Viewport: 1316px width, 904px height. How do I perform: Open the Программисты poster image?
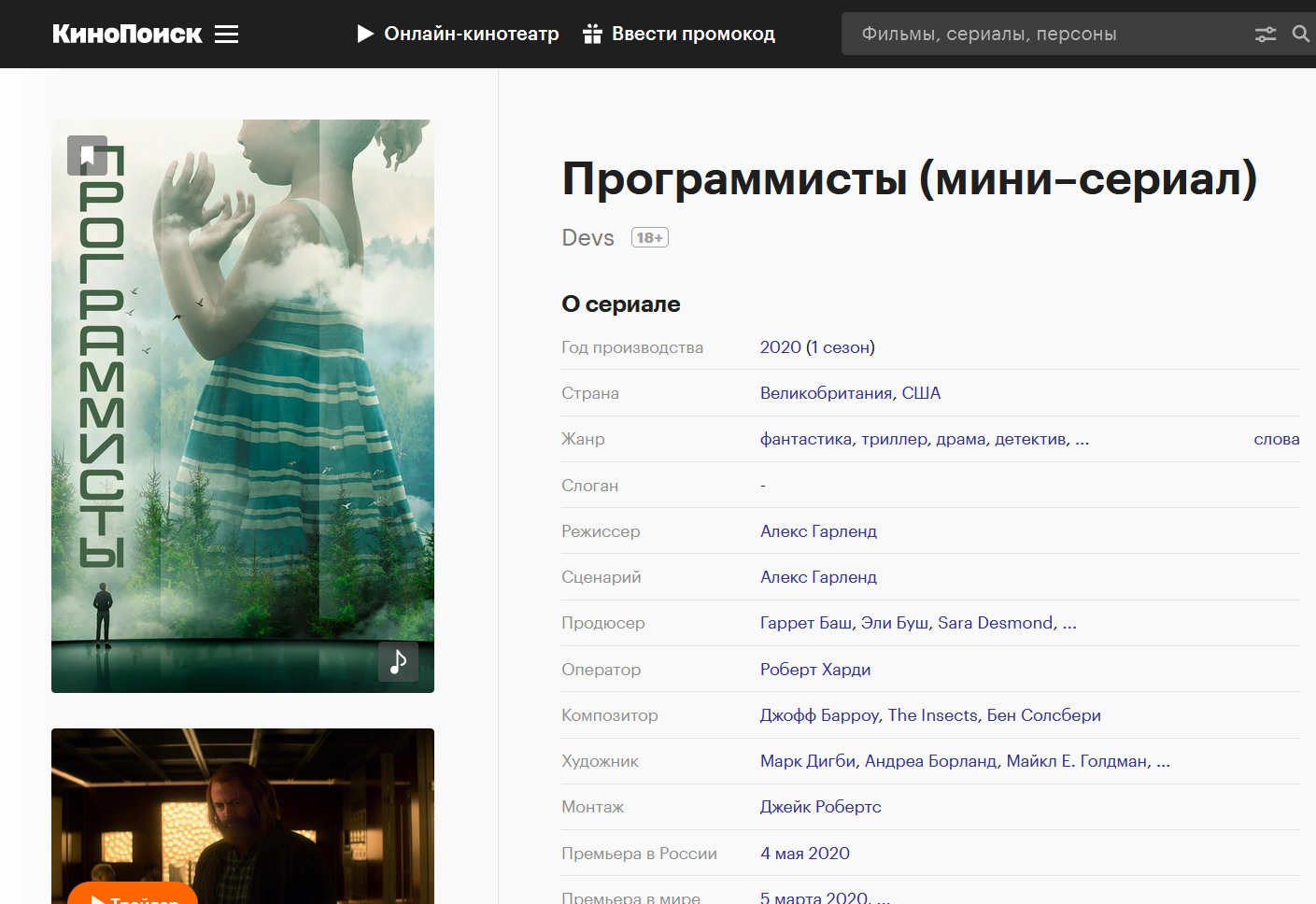click(243, 406)
